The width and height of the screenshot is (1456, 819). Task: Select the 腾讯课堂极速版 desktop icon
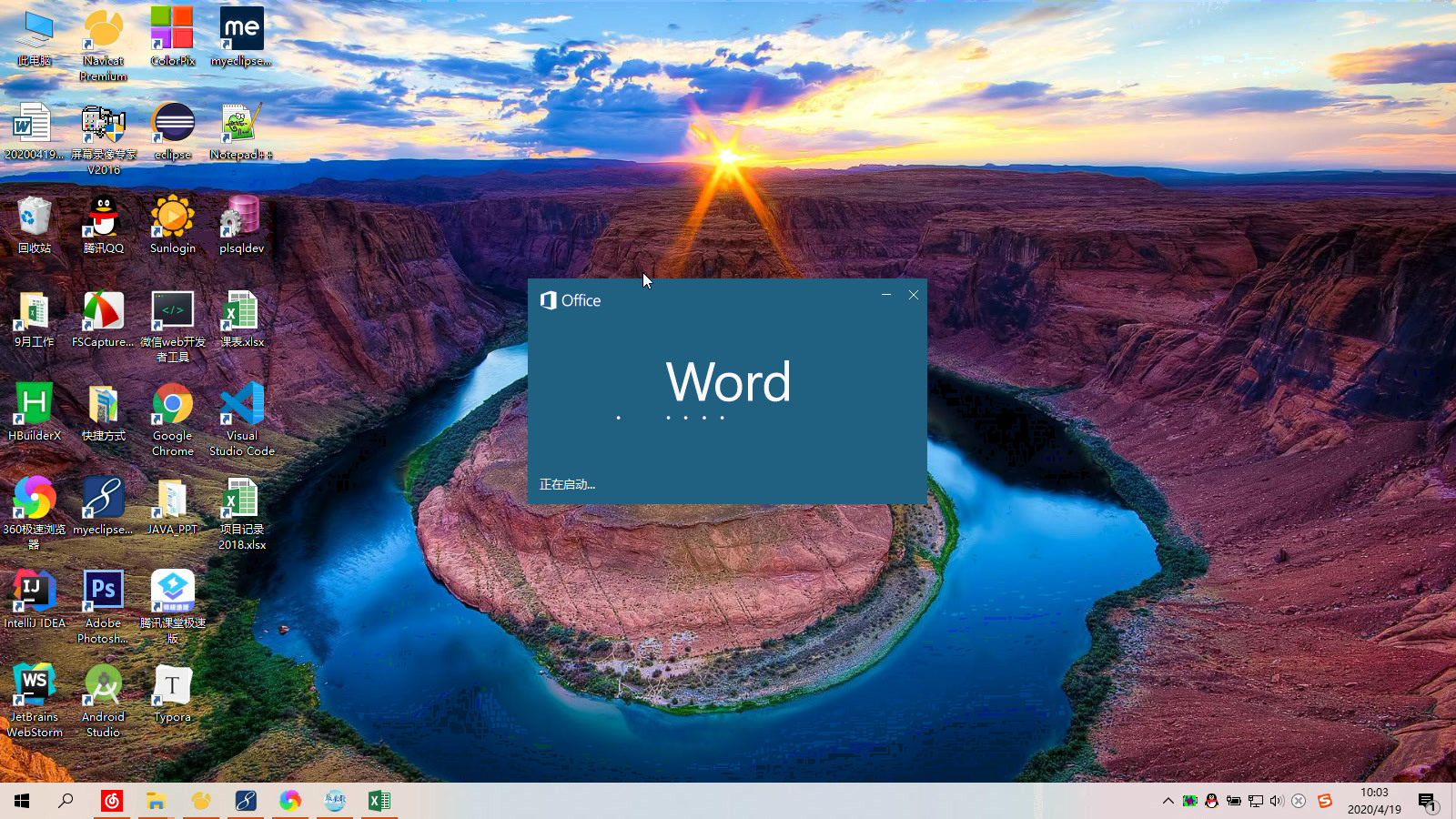[173, 607]
